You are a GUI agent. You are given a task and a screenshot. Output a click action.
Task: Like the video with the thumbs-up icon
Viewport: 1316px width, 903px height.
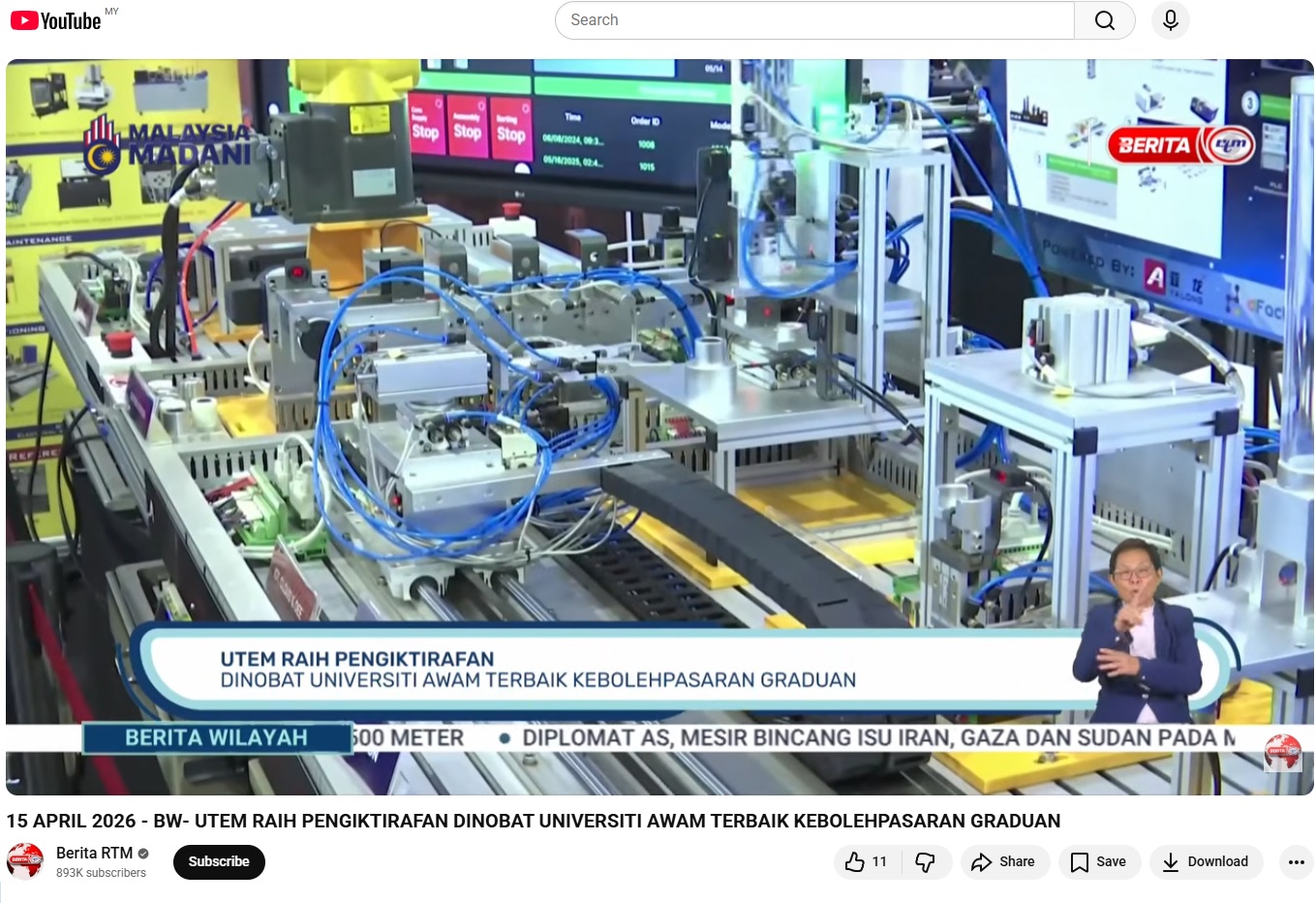[x=855, y=861]
